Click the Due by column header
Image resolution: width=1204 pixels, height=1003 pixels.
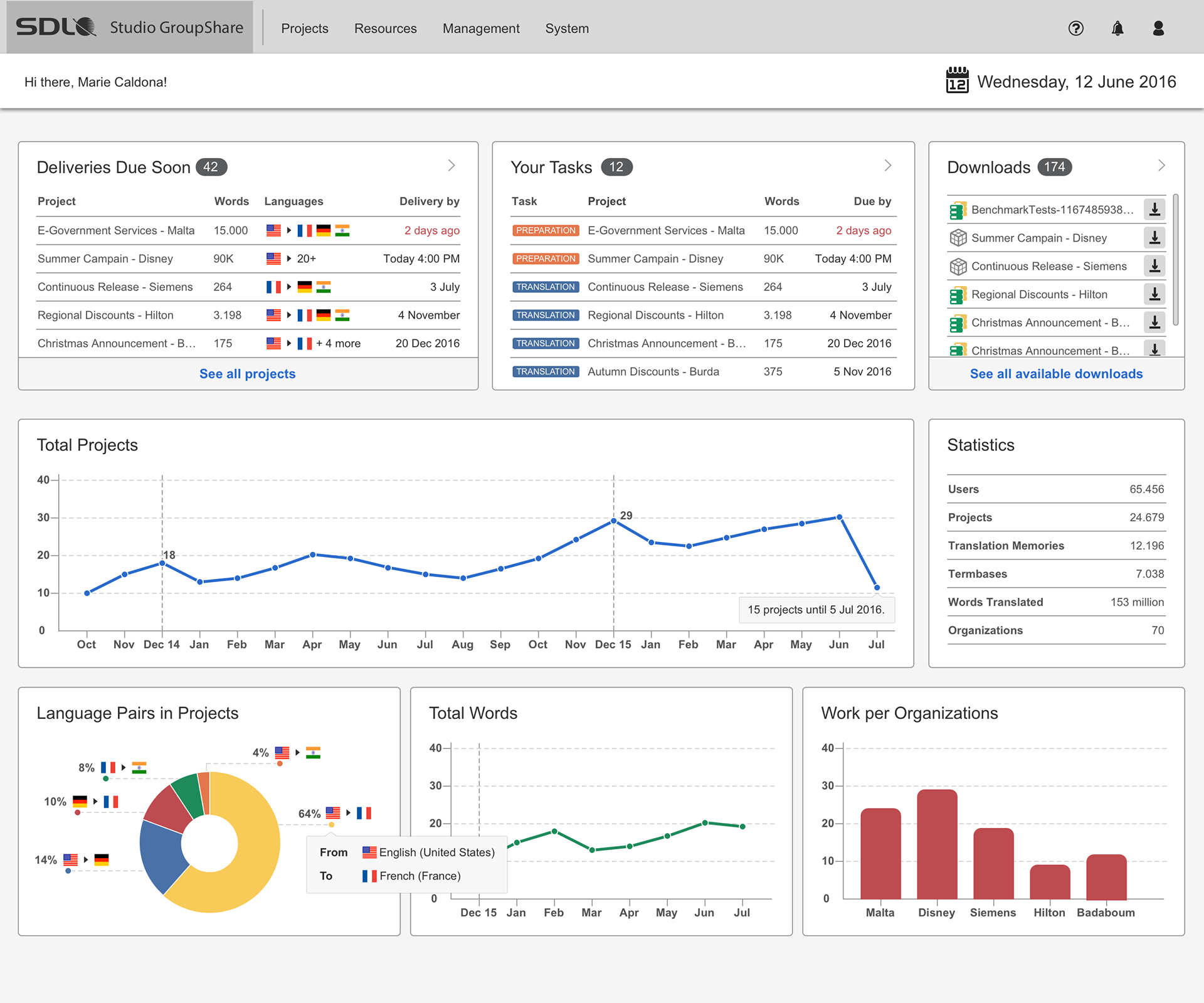click(872, 201)
